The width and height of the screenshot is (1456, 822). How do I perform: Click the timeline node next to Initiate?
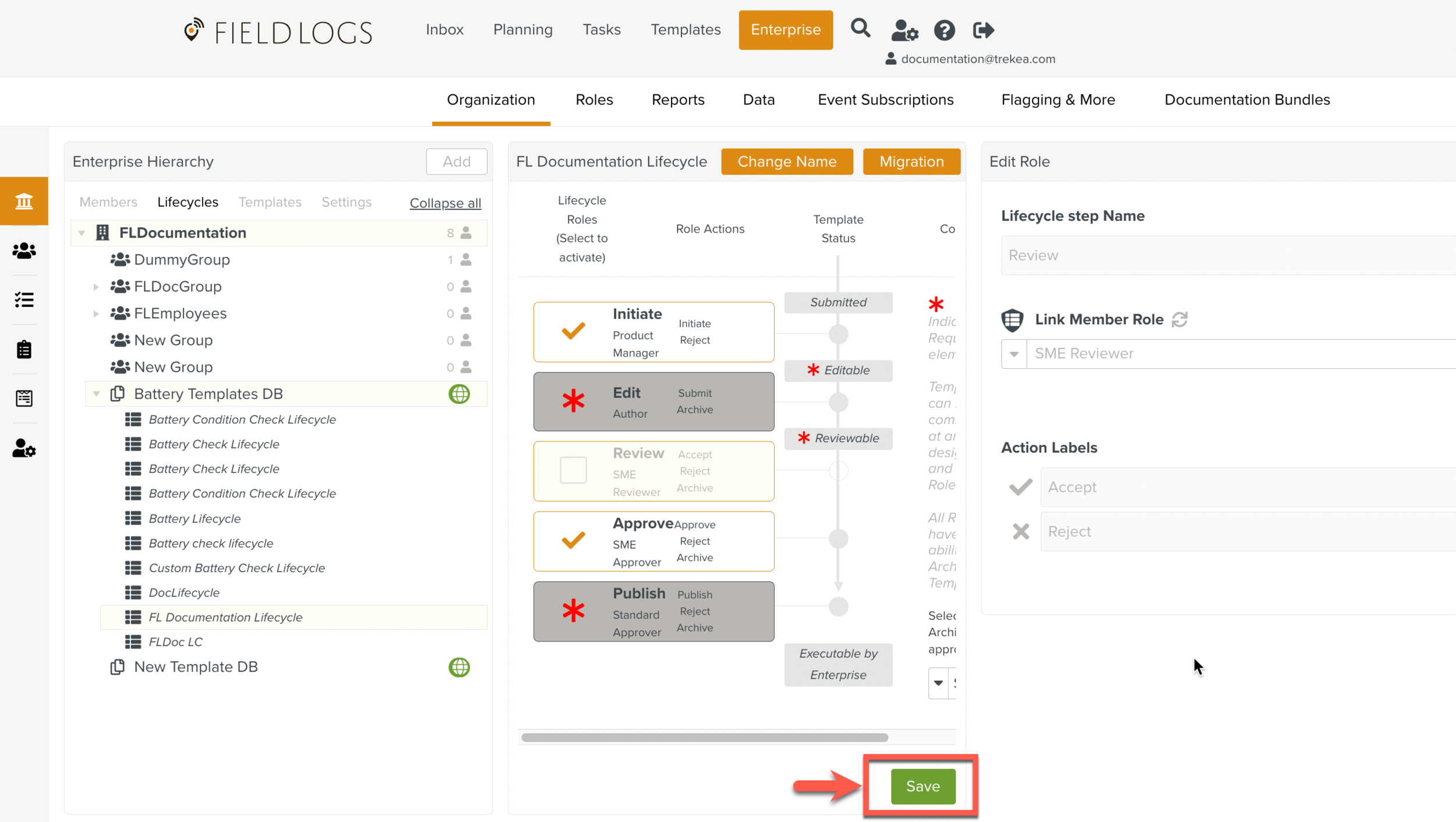[837, 334]
